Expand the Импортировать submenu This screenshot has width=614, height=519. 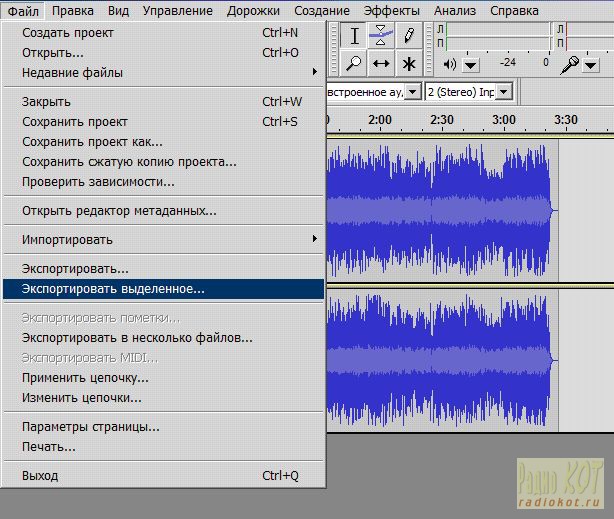tap(164, 239)
